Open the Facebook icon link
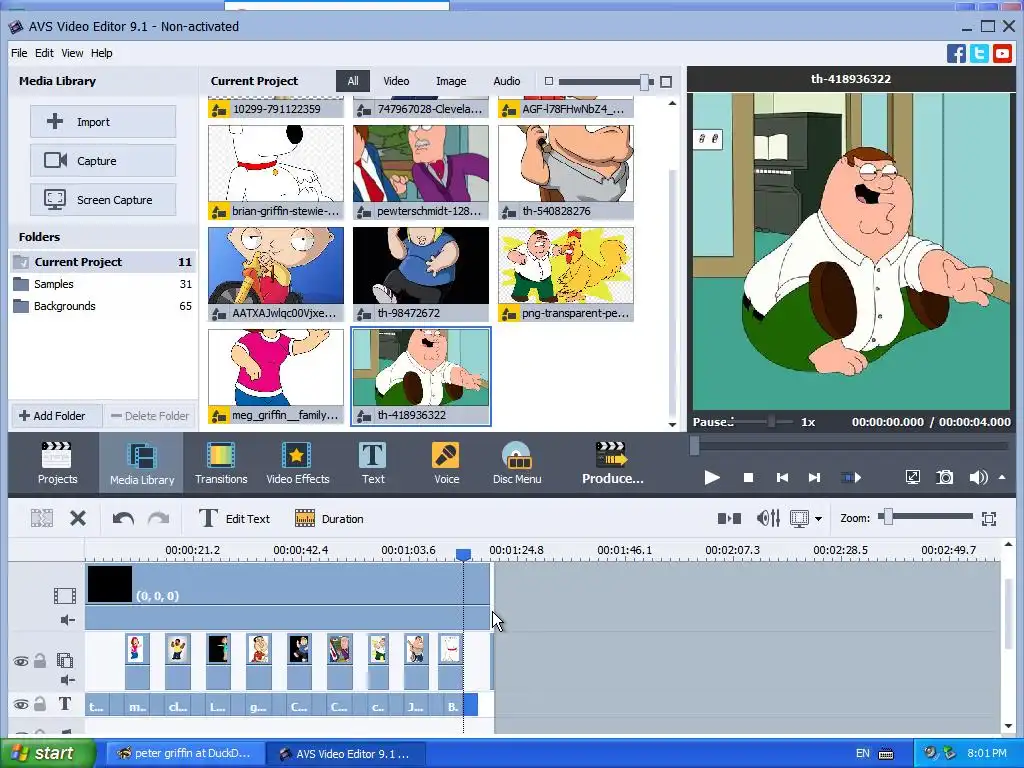1024x768 pixels. (x=956, y=53)
